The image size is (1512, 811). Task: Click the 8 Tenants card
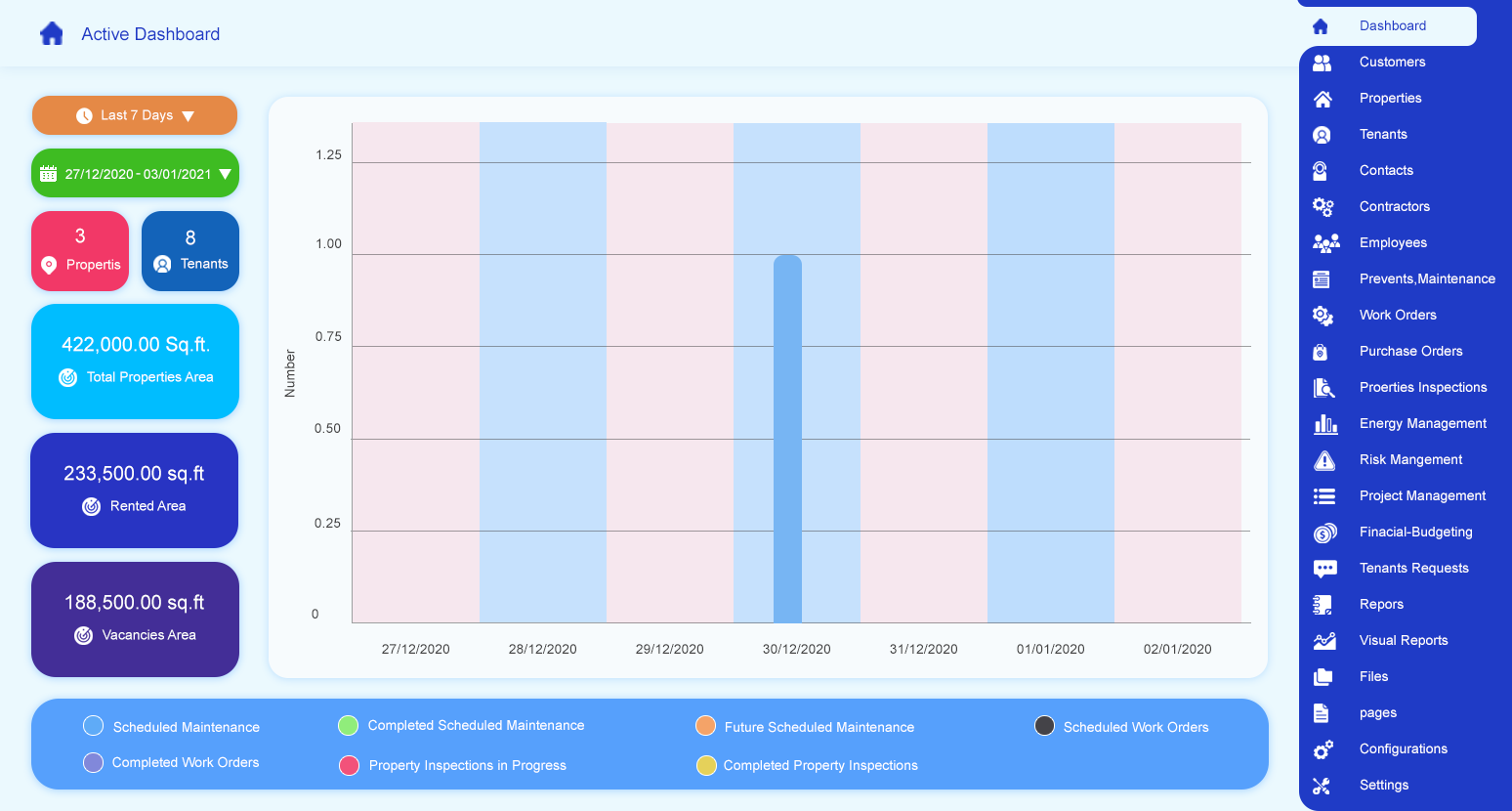coord(190,251)
